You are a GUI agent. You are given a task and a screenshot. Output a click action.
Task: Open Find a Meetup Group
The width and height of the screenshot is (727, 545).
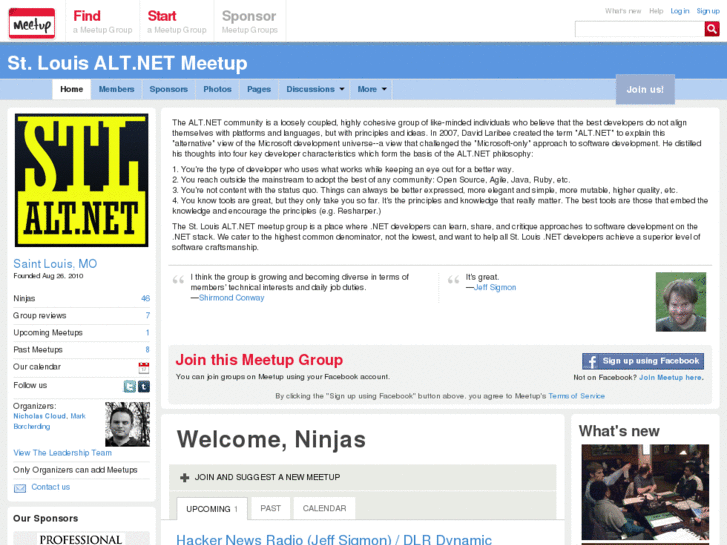102,22
